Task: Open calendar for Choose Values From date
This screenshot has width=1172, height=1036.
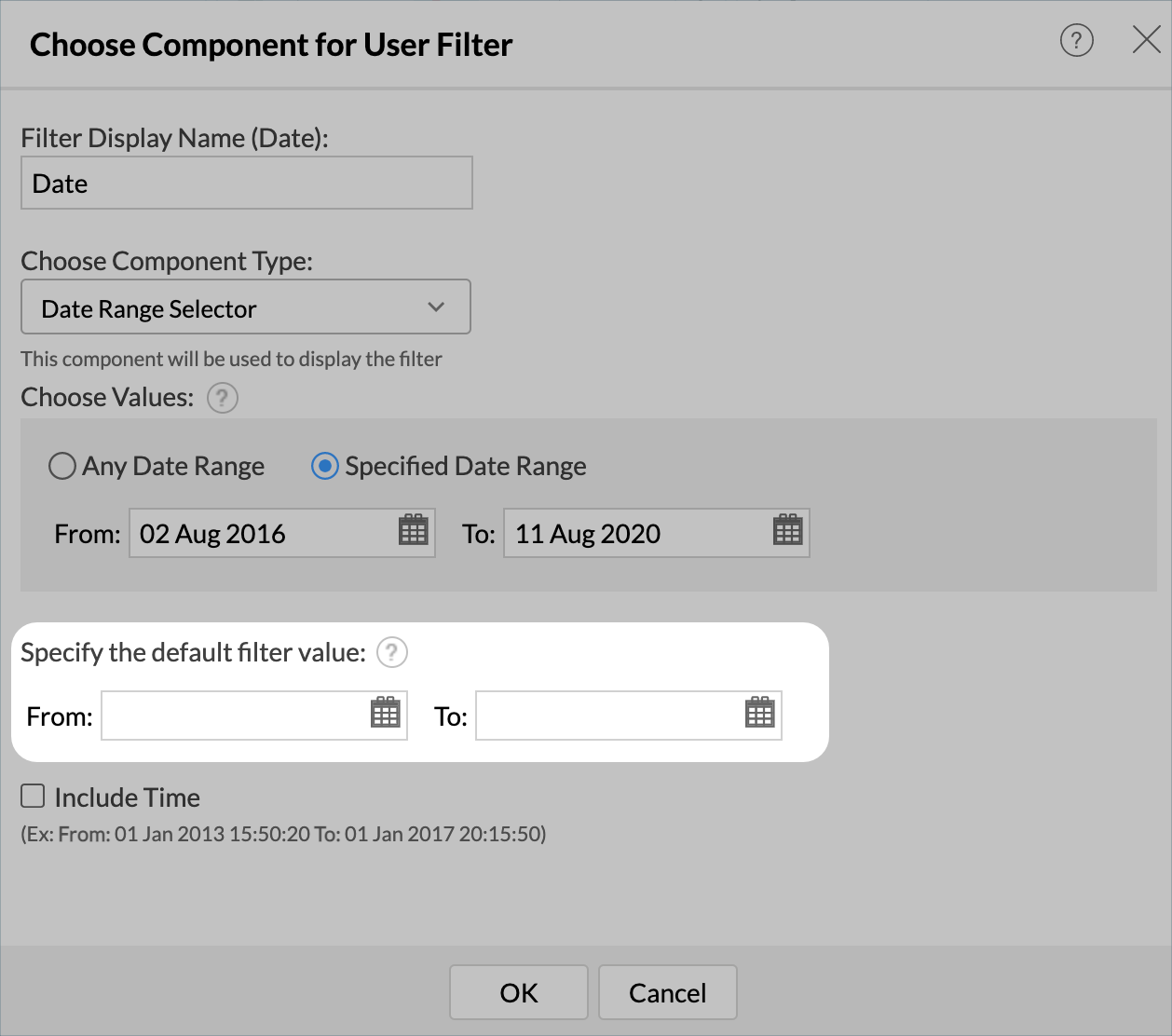Action: [413, 530]
